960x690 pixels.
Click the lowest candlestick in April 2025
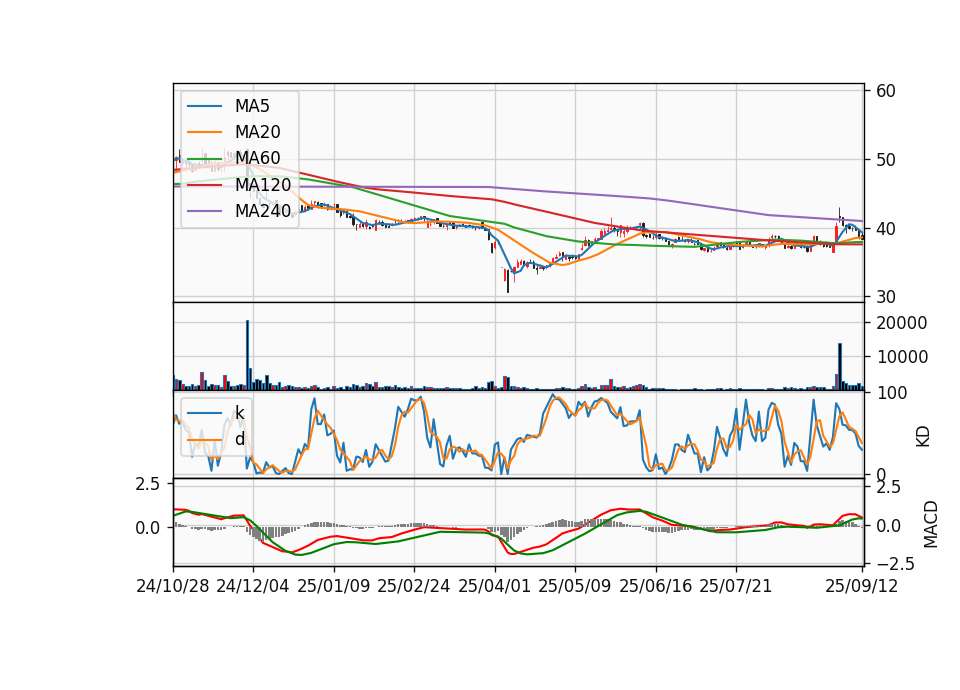coord(508,280)
